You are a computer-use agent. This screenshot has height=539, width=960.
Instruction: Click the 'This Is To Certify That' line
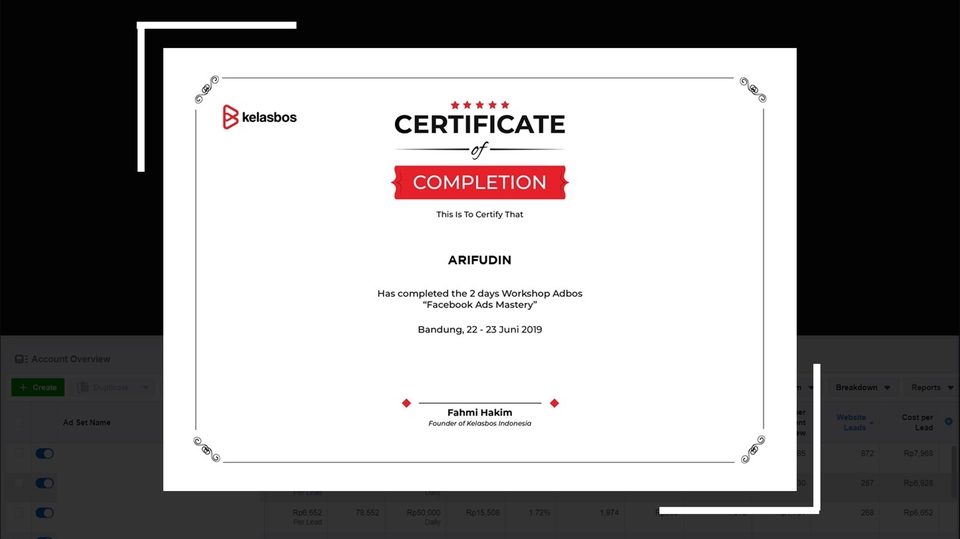(x=479, y=214)
